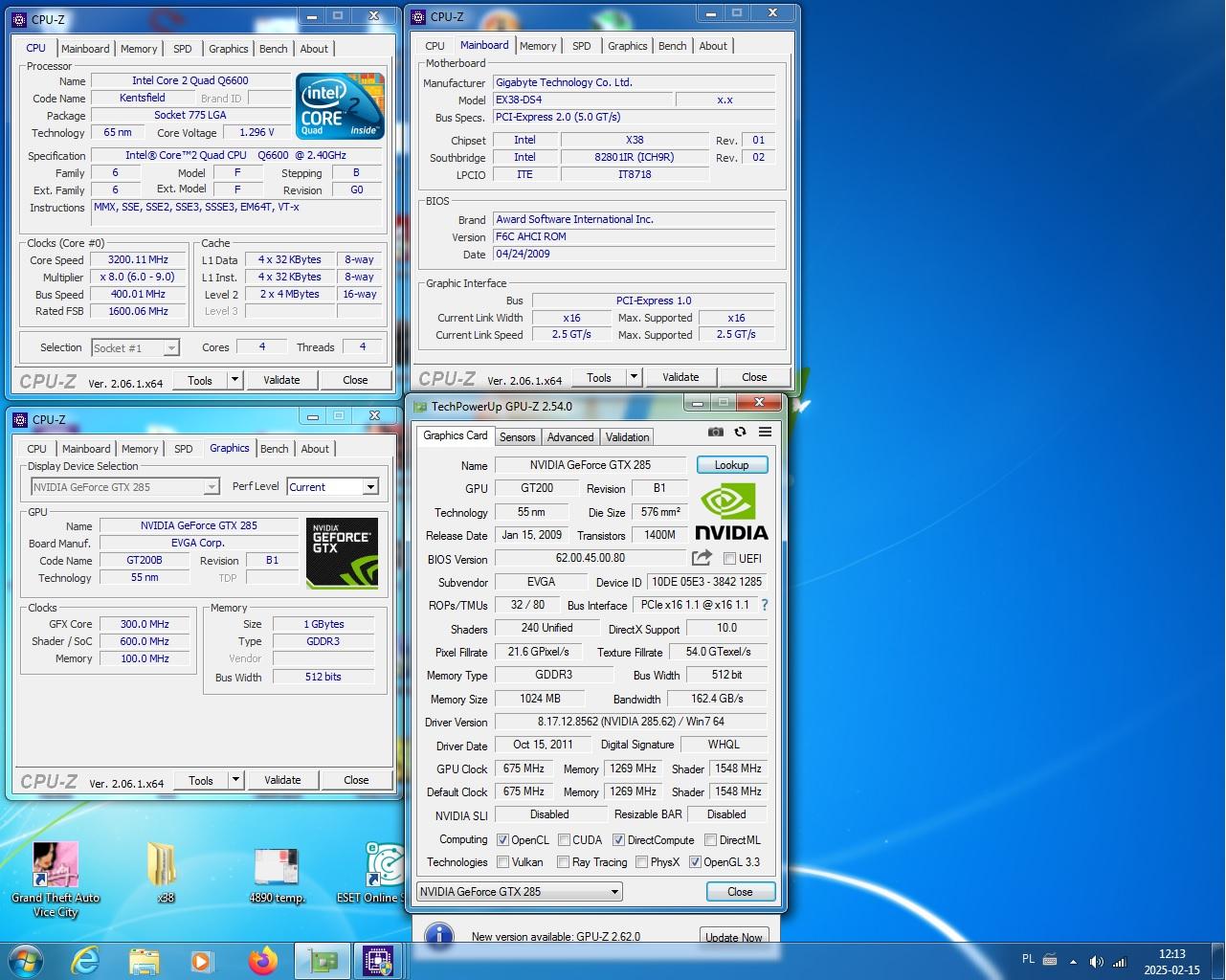Click the GPU-Z screenshot camera icon
The height and width of the screenshot is (980, 1226).
[715, 432]
